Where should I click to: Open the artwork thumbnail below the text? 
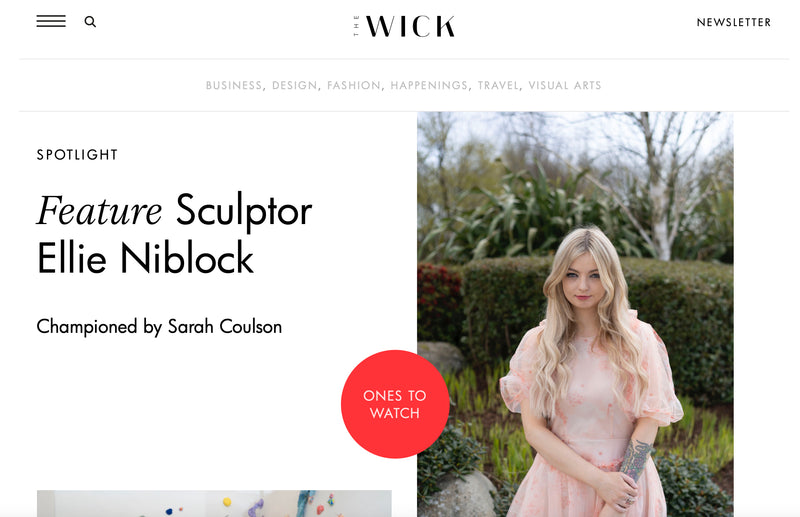tap(214, 504)
